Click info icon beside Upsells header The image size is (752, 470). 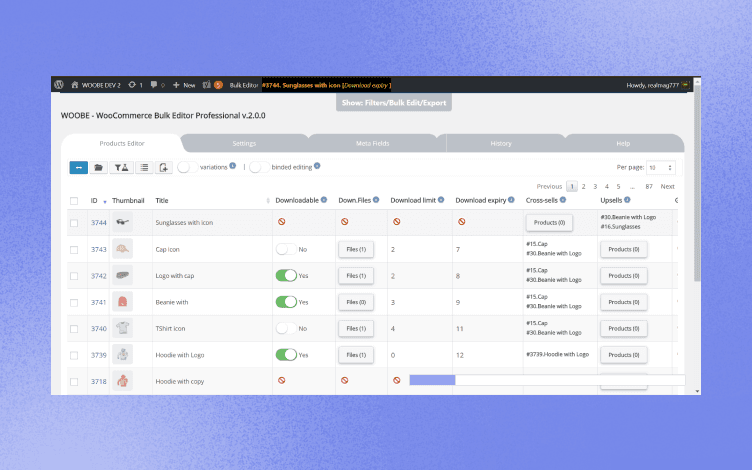tap(627, 200)
